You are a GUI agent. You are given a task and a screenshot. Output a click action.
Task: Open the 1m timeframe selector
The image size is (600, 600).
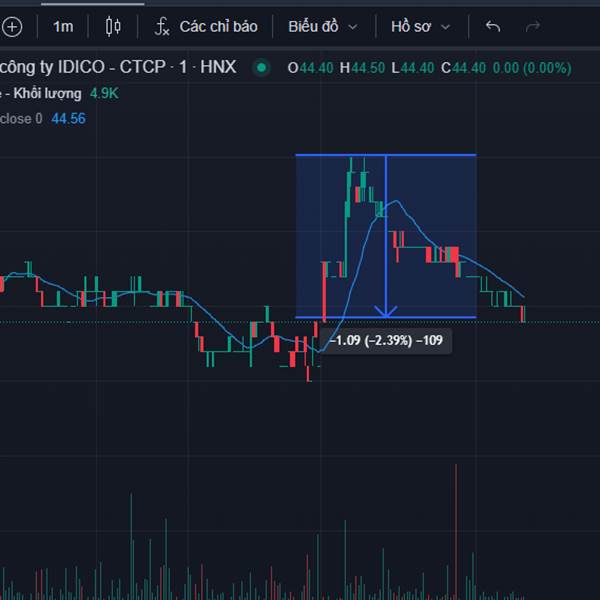point(63,27)
